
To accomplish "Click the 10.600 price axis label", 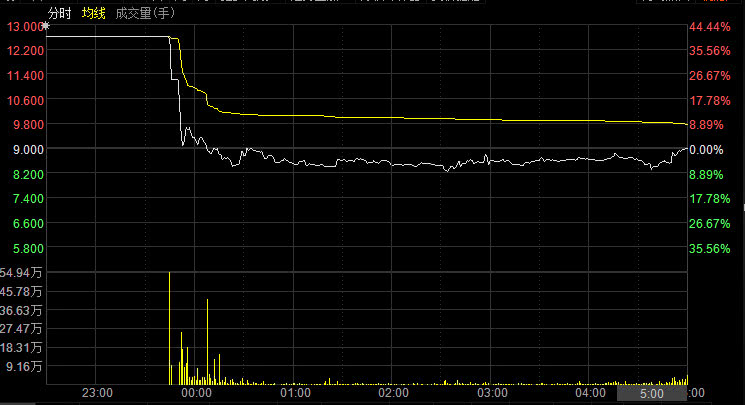I will pos(24,100).
